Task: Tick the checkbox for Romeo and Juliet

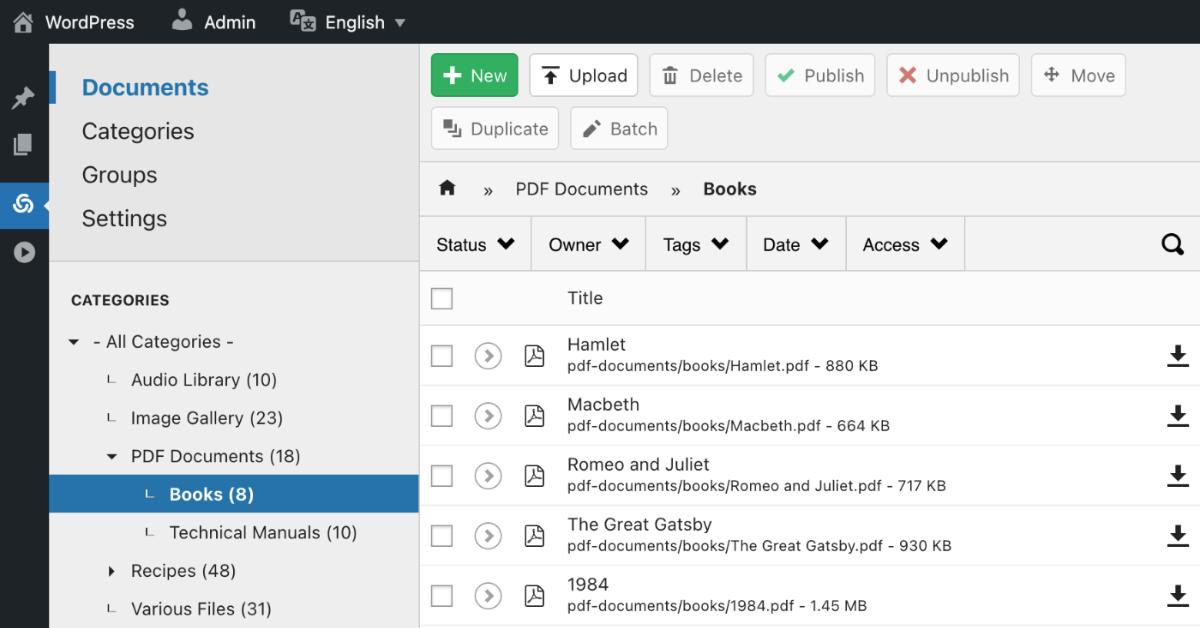Action: click(x=441, y=476)
